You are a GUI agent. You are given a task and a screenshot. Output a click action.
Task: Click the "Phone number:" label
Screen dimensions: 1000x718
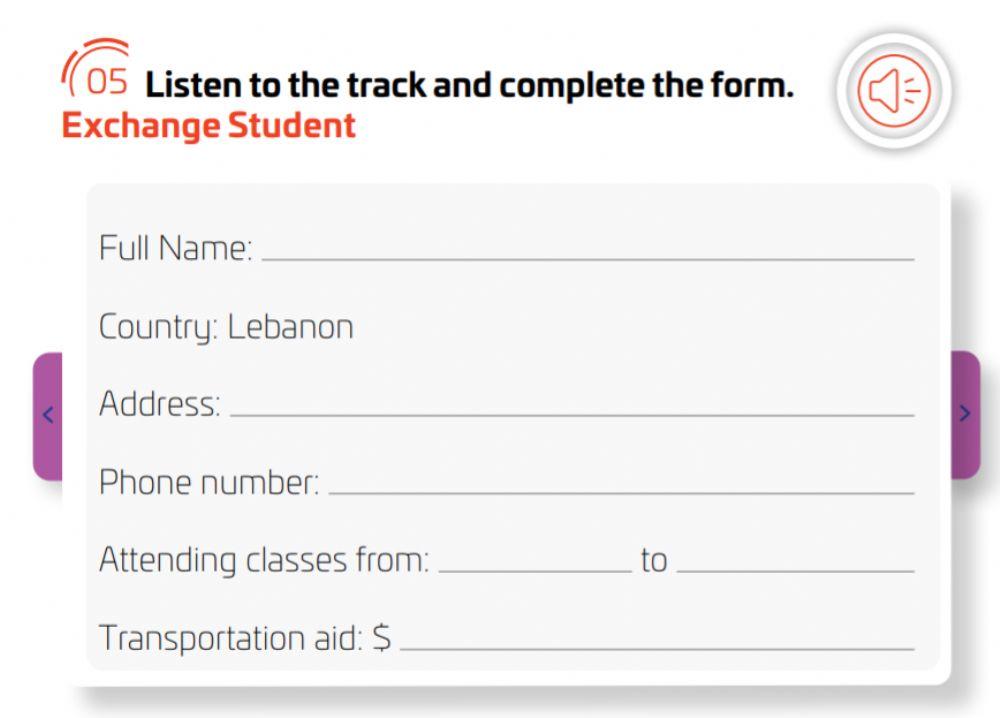[x=209, y=483]
